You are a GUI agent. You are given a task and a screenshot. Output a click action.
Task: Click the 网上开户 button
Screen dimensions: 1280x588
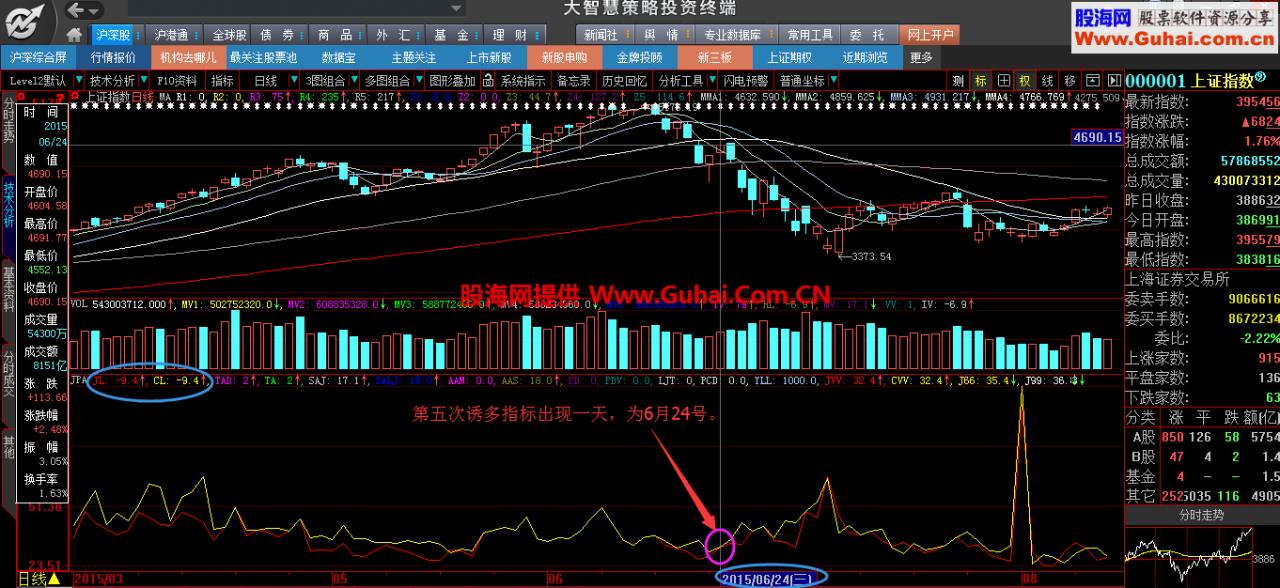tap(930, 34)
